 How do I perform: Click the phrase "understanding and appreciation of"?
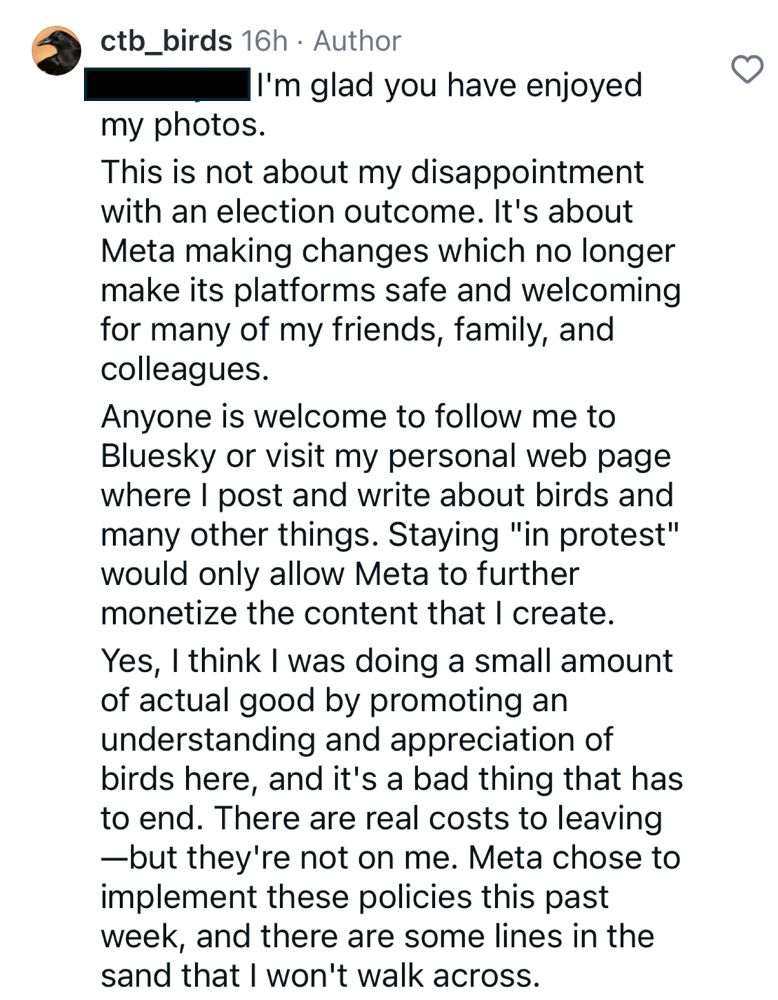click(x=356, y=740)
